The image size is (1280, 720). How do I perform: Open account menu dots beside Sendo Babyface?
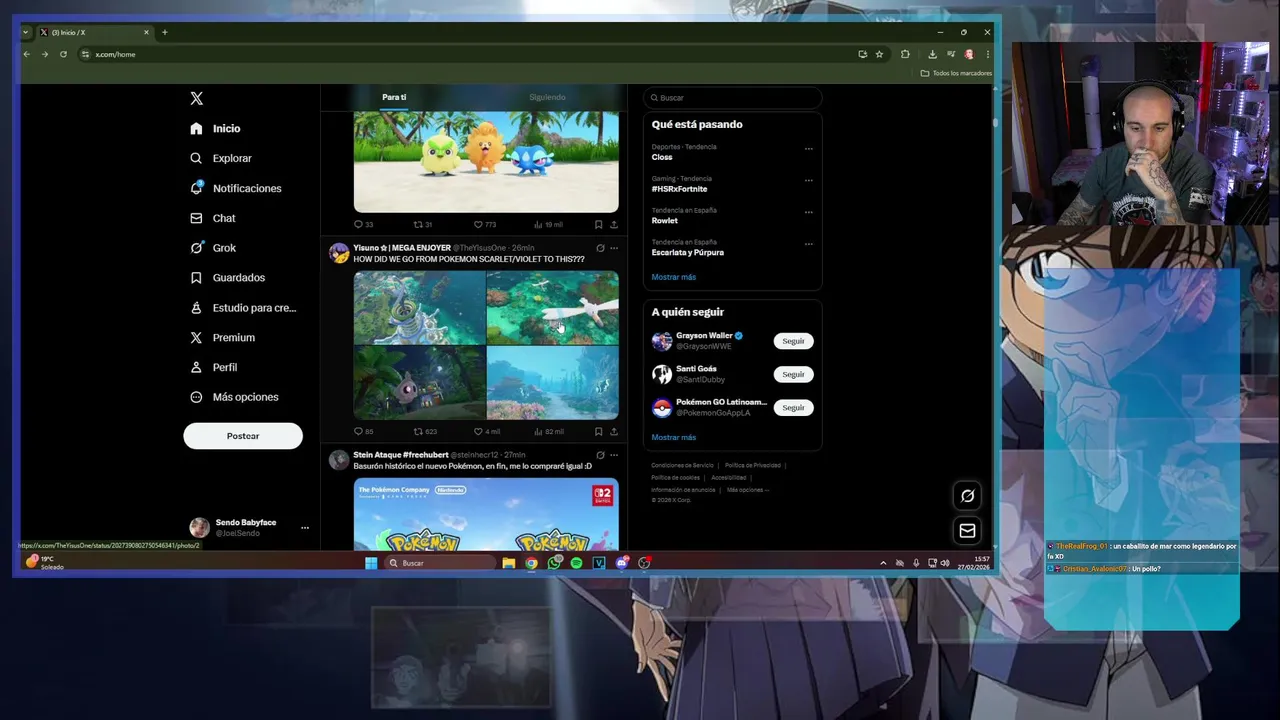pyautogui.click(x=305, y=528)
